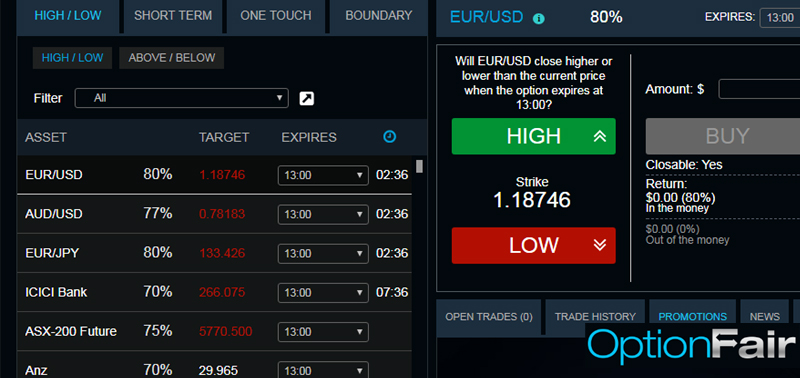This screenshot has width=800, height=378.
Task: Click the grey BUY button
Action: [x=722, y=136]
